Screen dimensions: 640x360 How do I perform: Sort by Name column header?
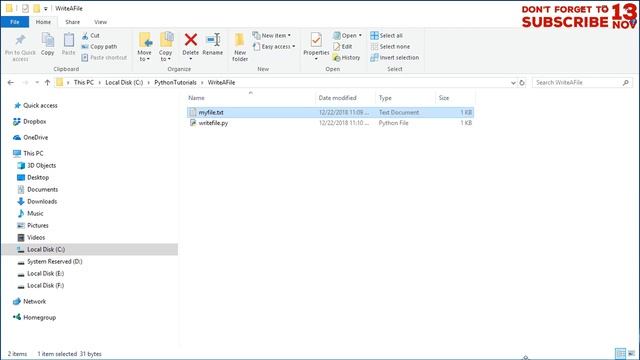(196, 98)
